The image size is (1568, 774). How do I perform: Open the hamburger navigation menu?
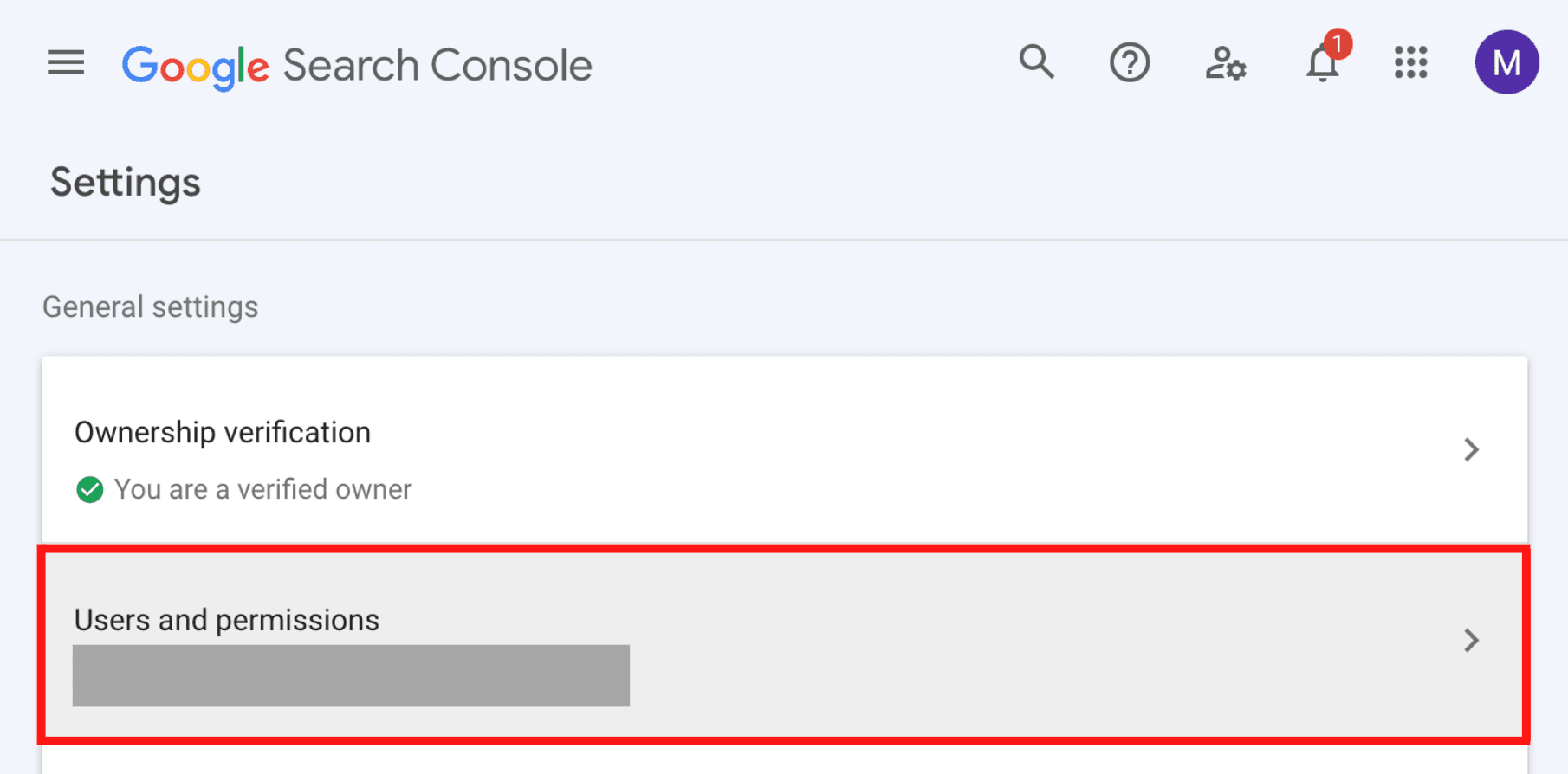pyautogui.click(x=66, y=62)
